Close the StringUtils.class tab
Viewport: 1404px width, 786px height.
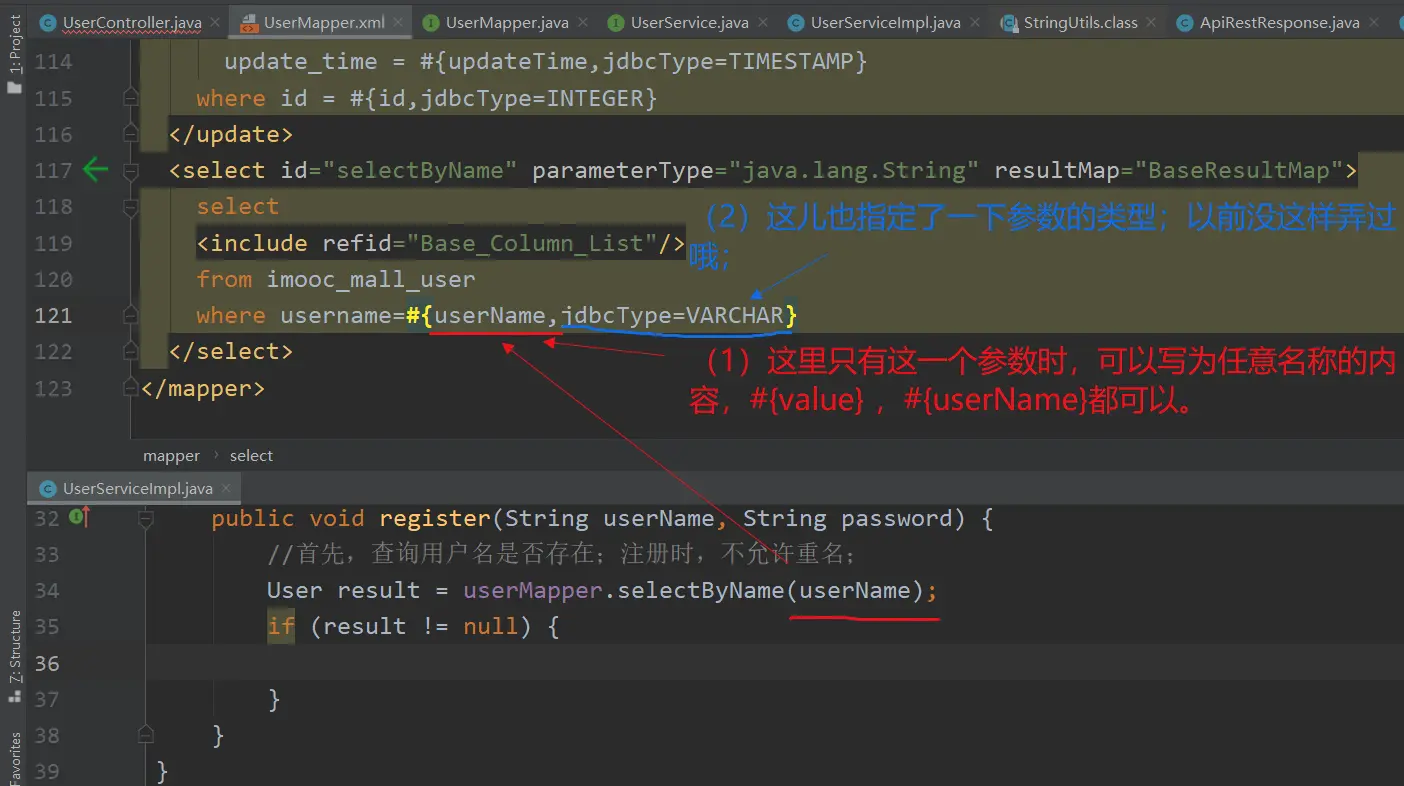[1150, 23]
